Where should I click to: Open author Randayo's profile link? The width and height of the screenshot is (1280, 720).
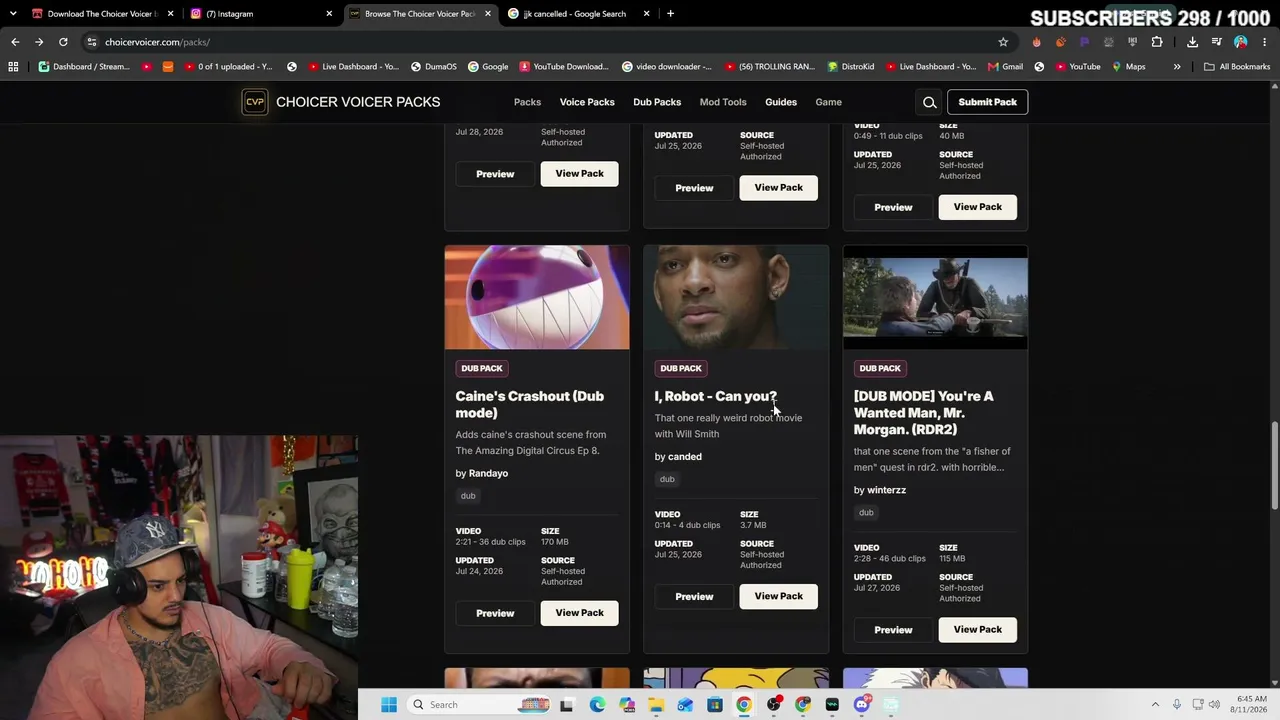[488, 473]
